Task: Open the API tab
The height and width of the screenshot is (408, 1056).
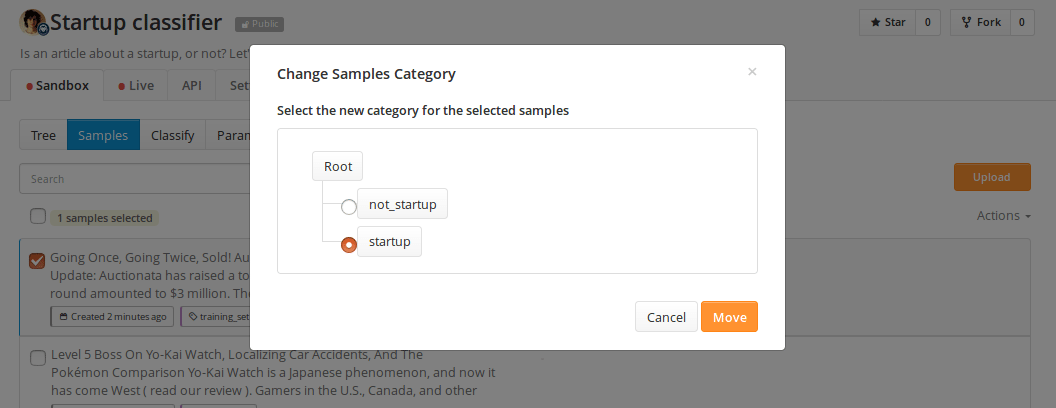Action: coord(192,86)
